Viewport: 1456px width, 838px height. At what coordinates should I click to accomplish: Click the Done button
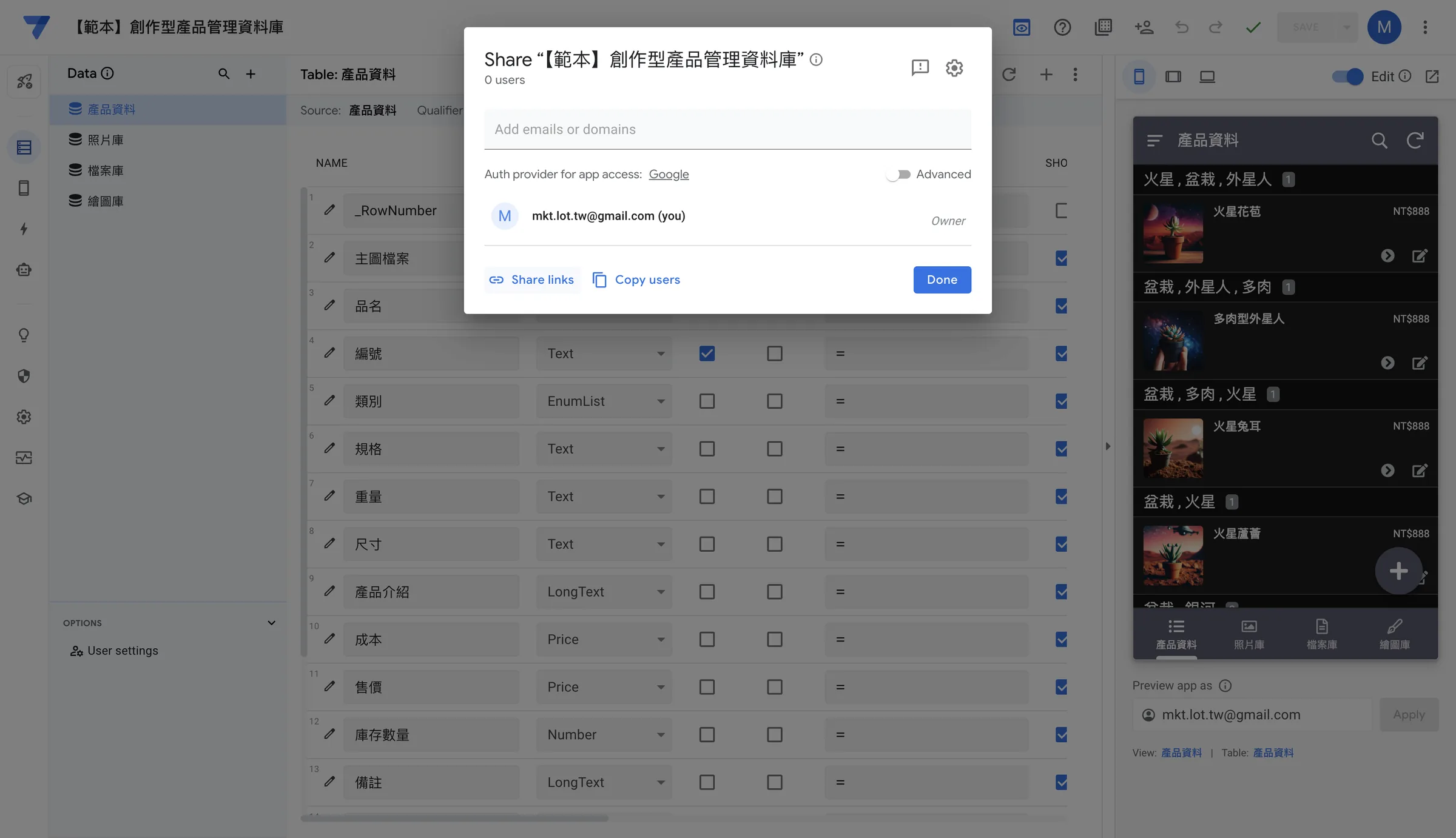(942, 280)
